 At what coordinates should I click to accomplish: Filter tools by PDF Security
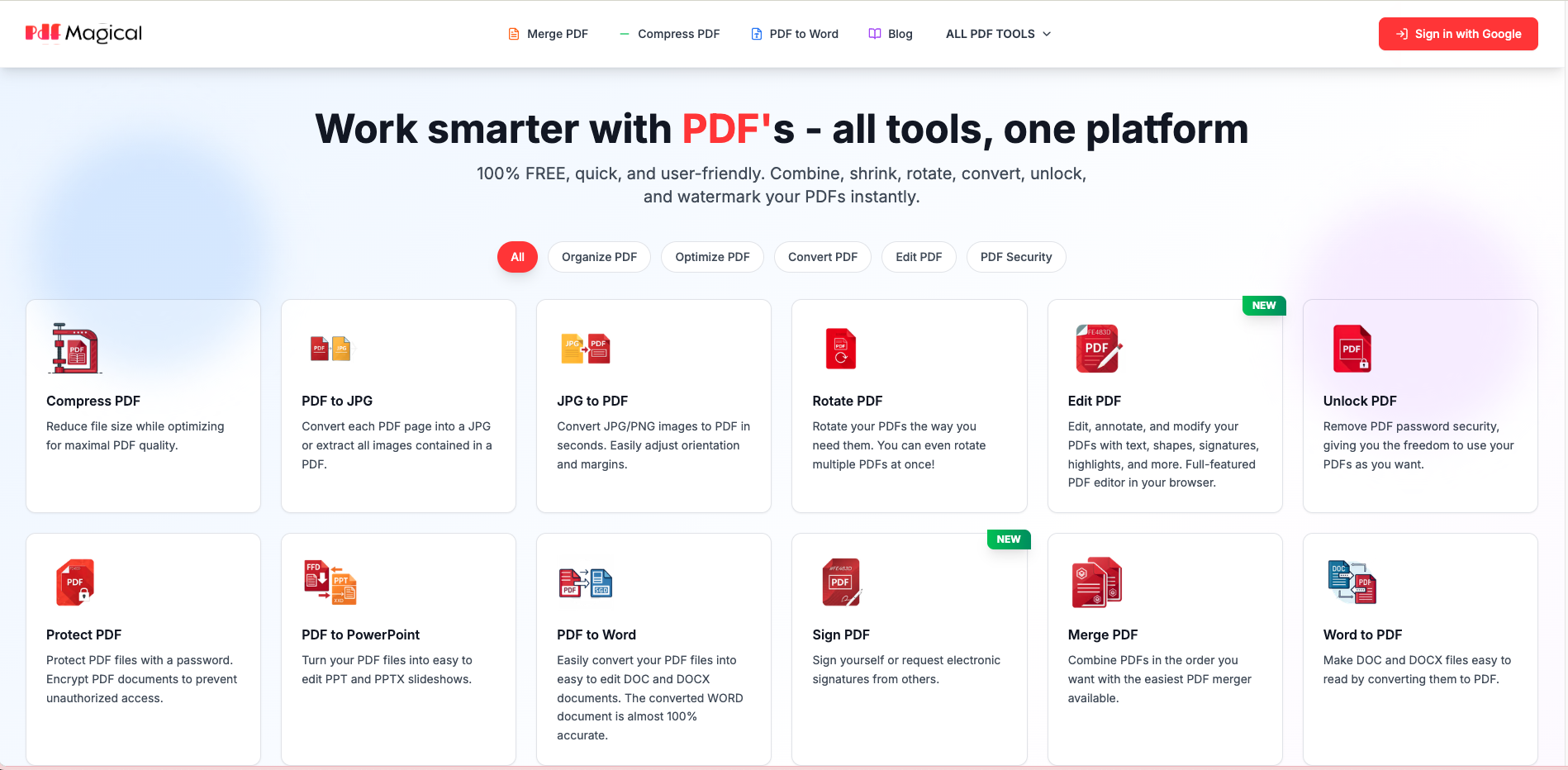coord(1016,257)
